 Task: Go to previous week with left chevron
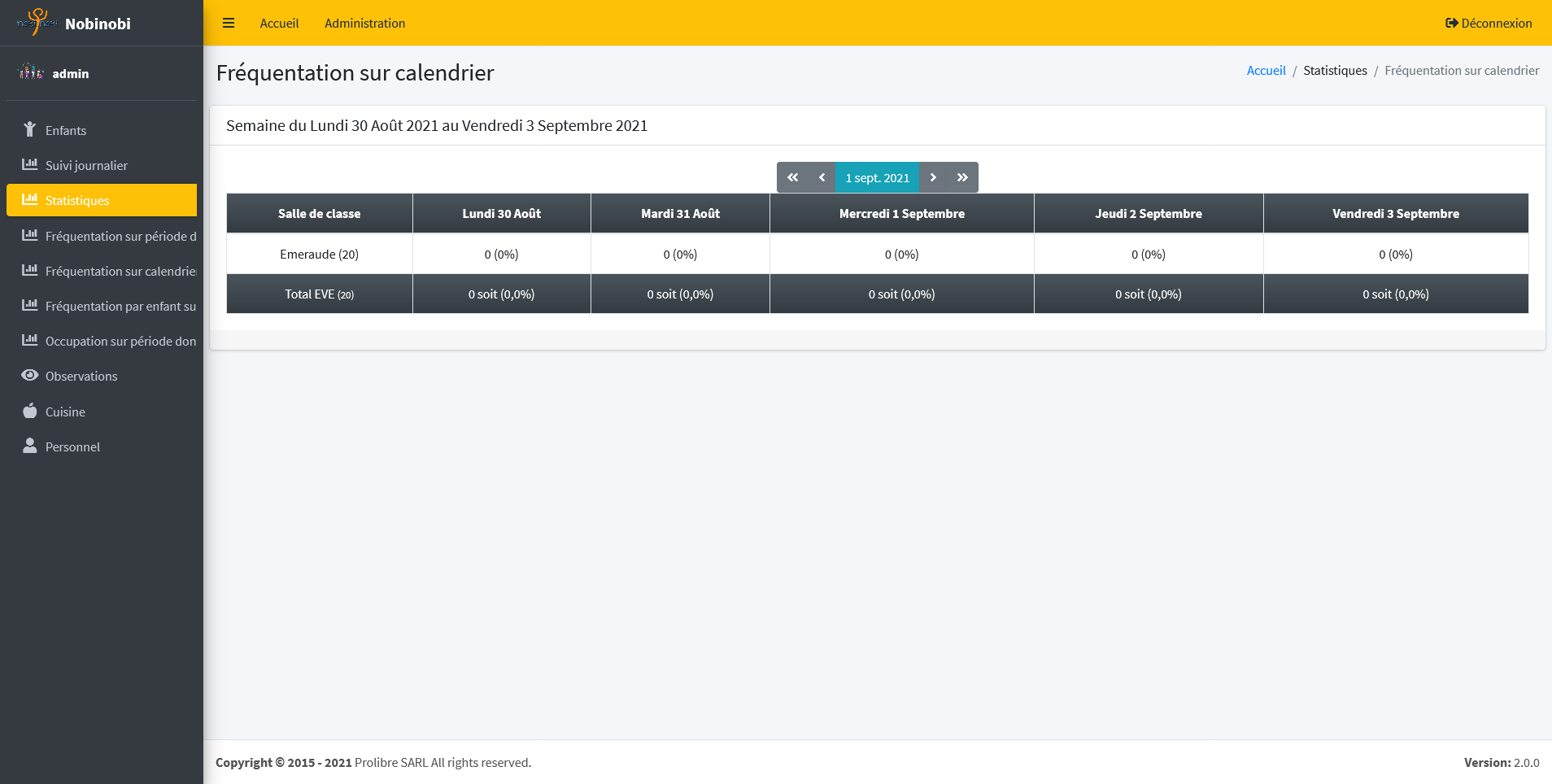point(822,177)
